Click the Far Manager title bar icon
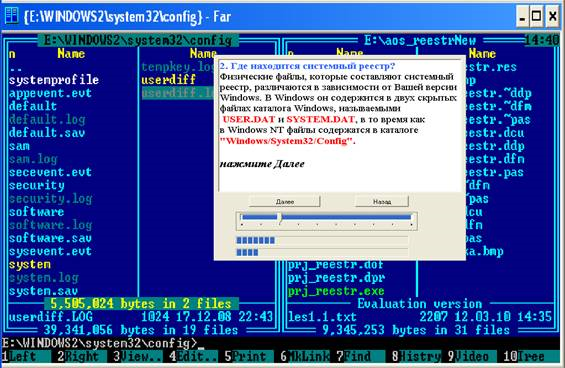Image resolution: width=565 pixels, height=368 pixels. [11, 16]
